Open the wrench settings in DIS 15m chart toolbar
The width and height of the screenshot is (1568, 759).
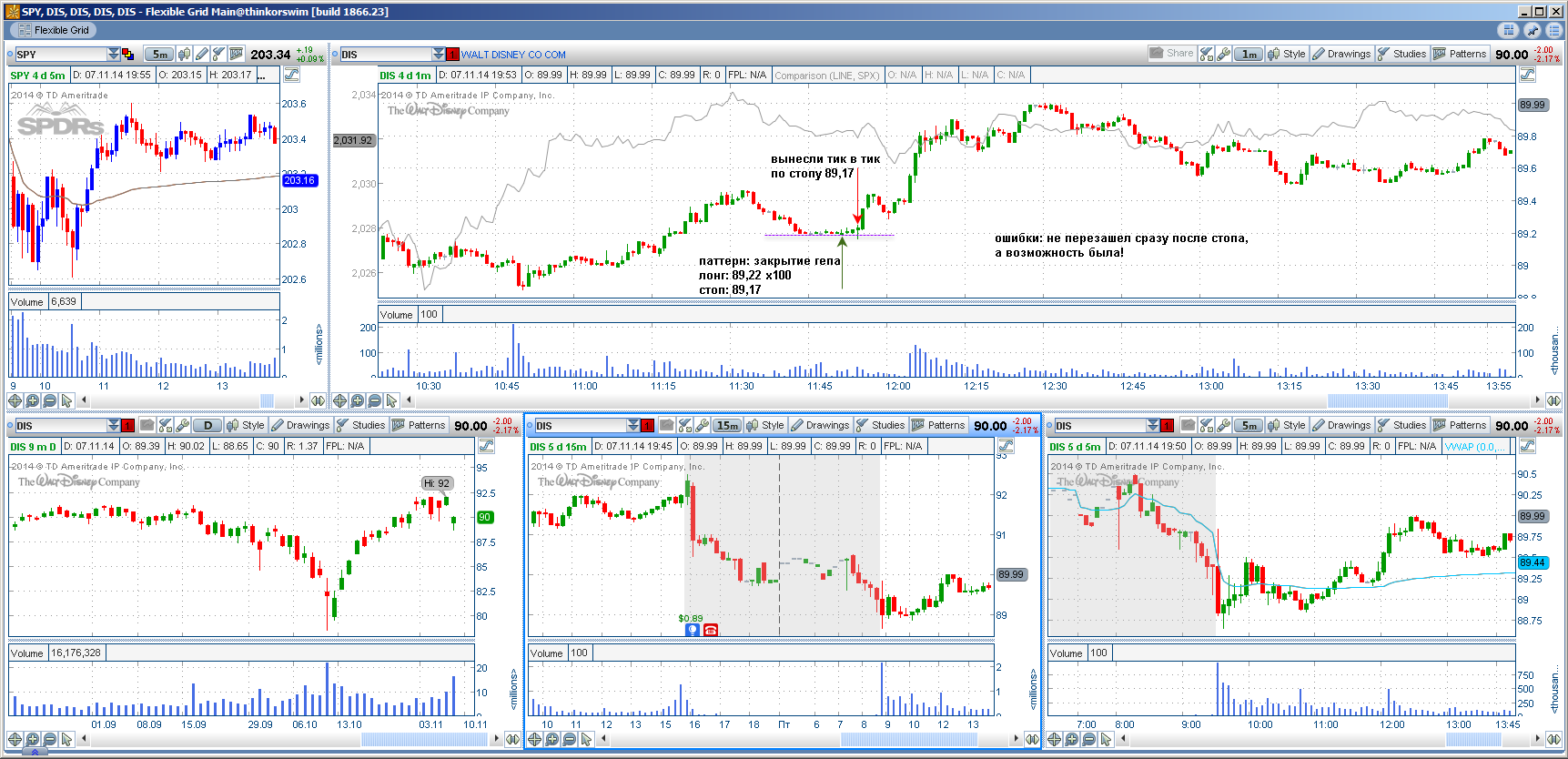click(703, 425)
